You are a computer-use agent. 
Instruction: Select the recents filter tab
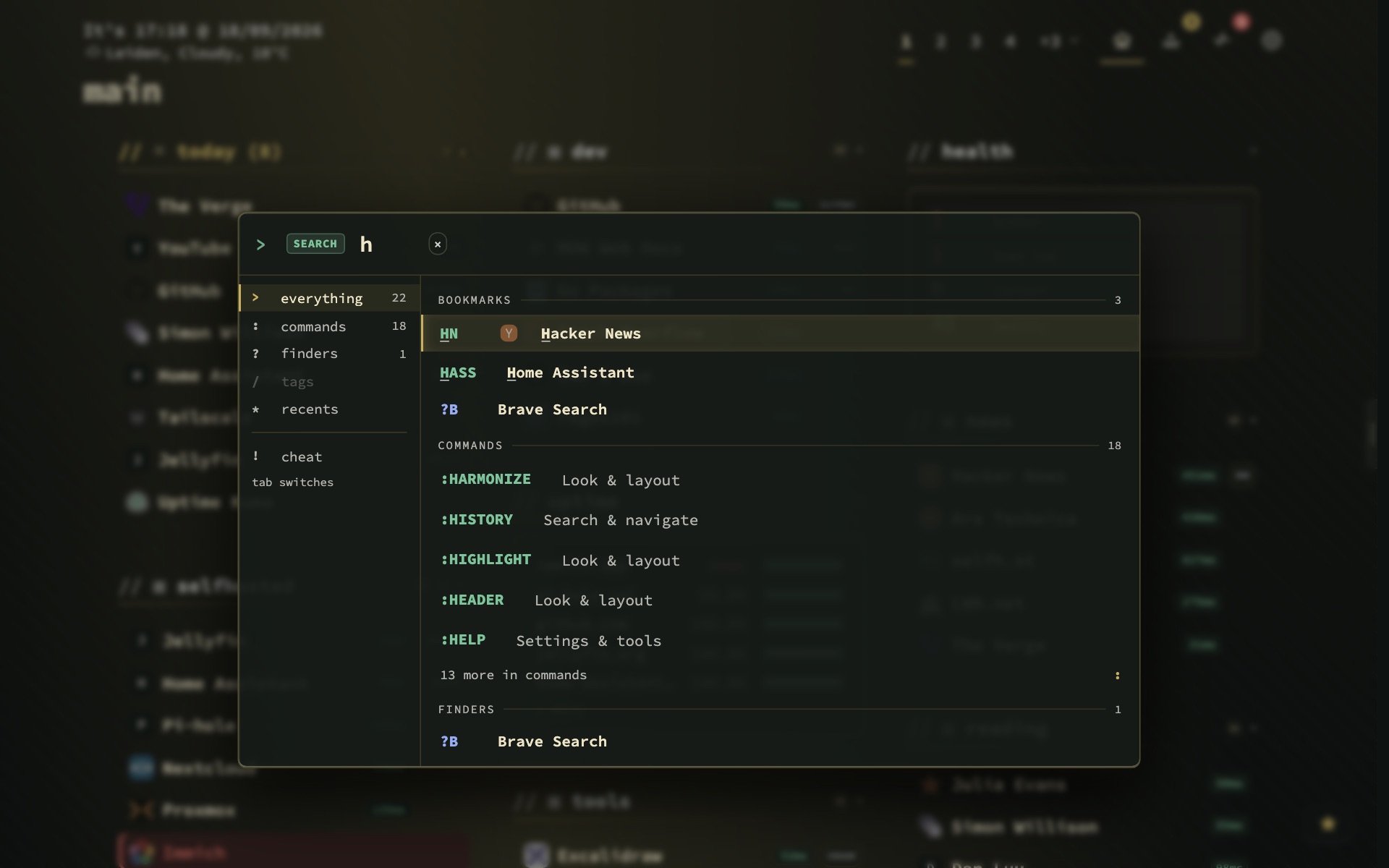329,409
